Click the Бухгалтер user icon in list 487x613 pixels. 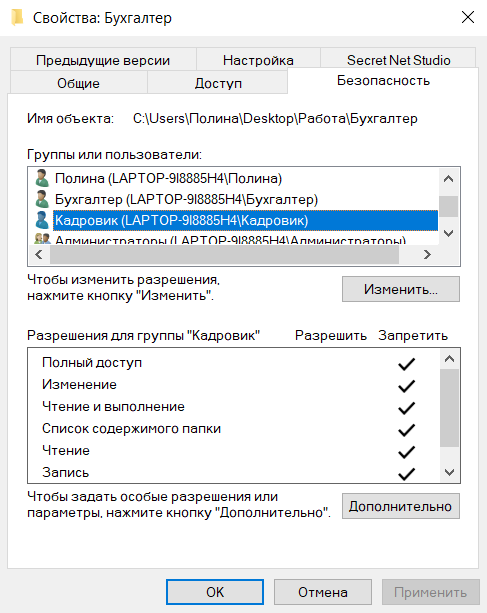42,199
